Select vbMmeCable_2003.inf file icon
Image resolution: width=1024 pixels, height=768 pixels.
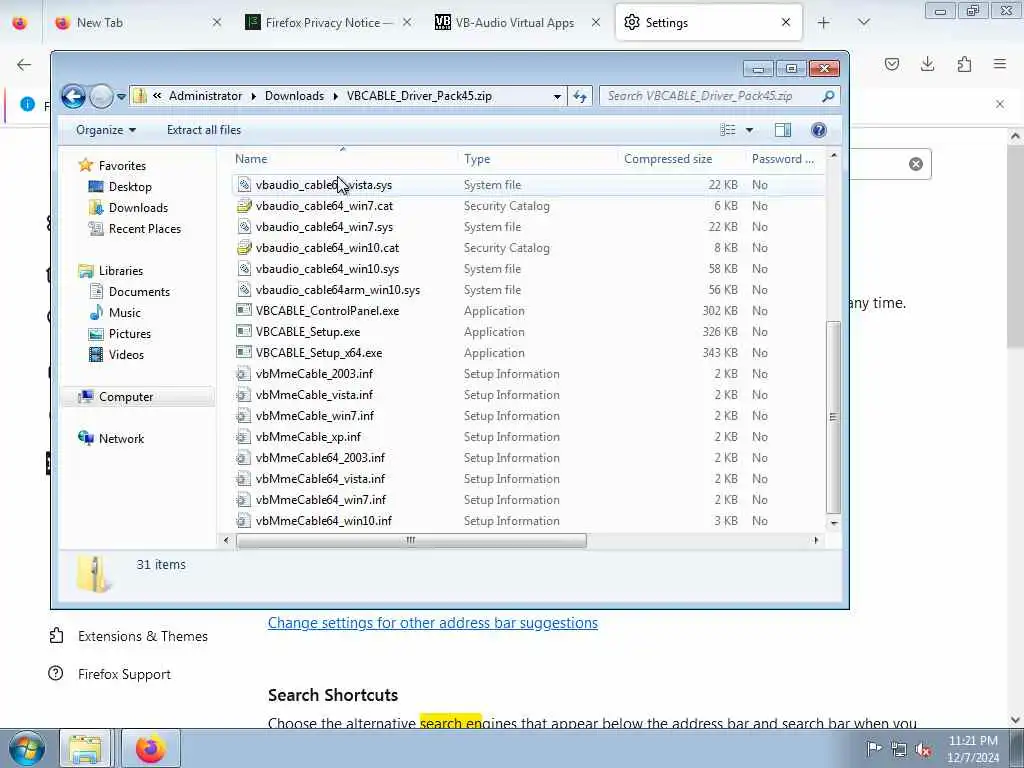click(x=244, y=374)
